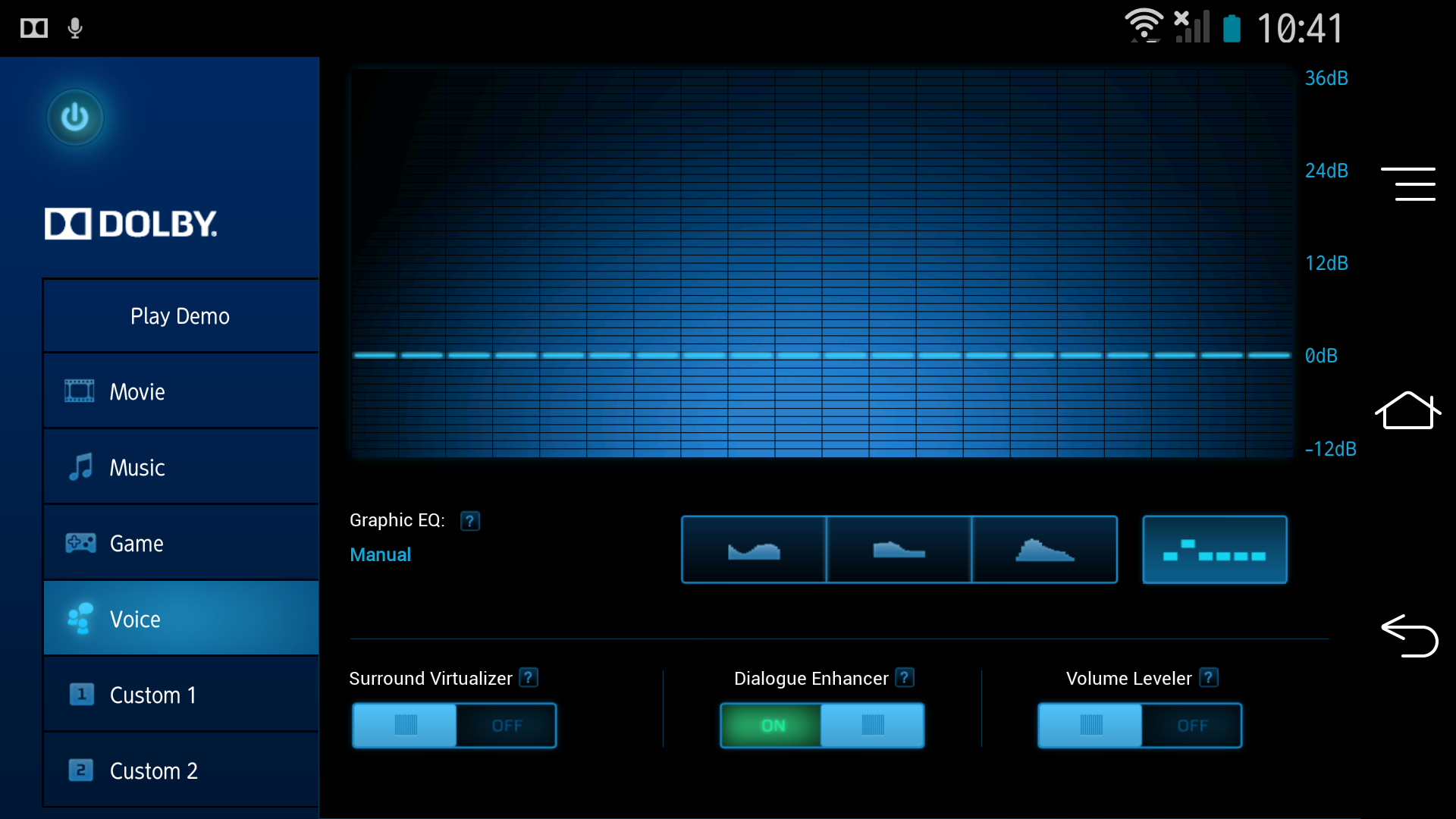1456x819 pixels.
Task: Click the last EQ band slider
Action: (1269, 355)
